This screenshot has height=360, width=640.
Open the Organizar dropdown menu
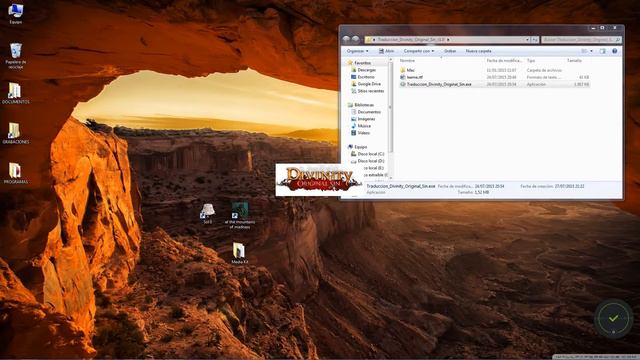click(357, 51)
